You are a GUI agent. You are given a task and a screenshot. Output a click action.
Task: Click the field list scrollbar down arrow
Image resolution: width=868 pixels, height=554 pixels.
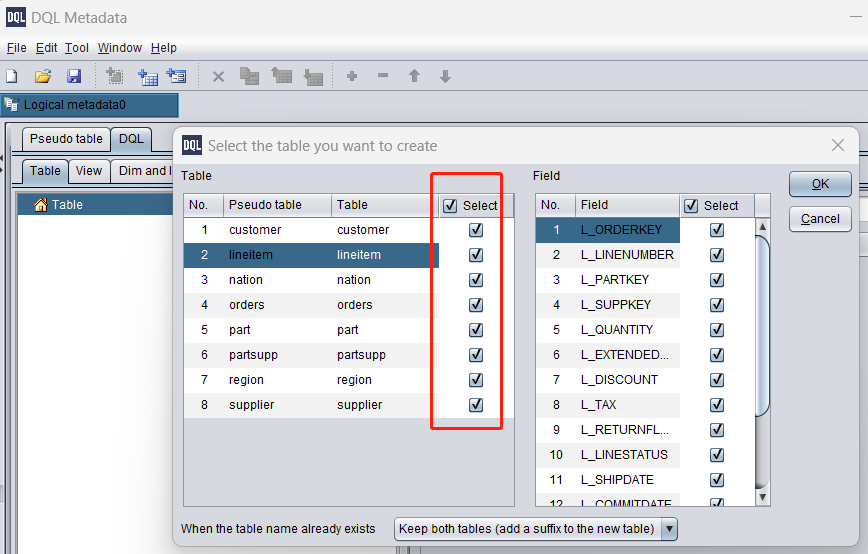coord(762,497)
